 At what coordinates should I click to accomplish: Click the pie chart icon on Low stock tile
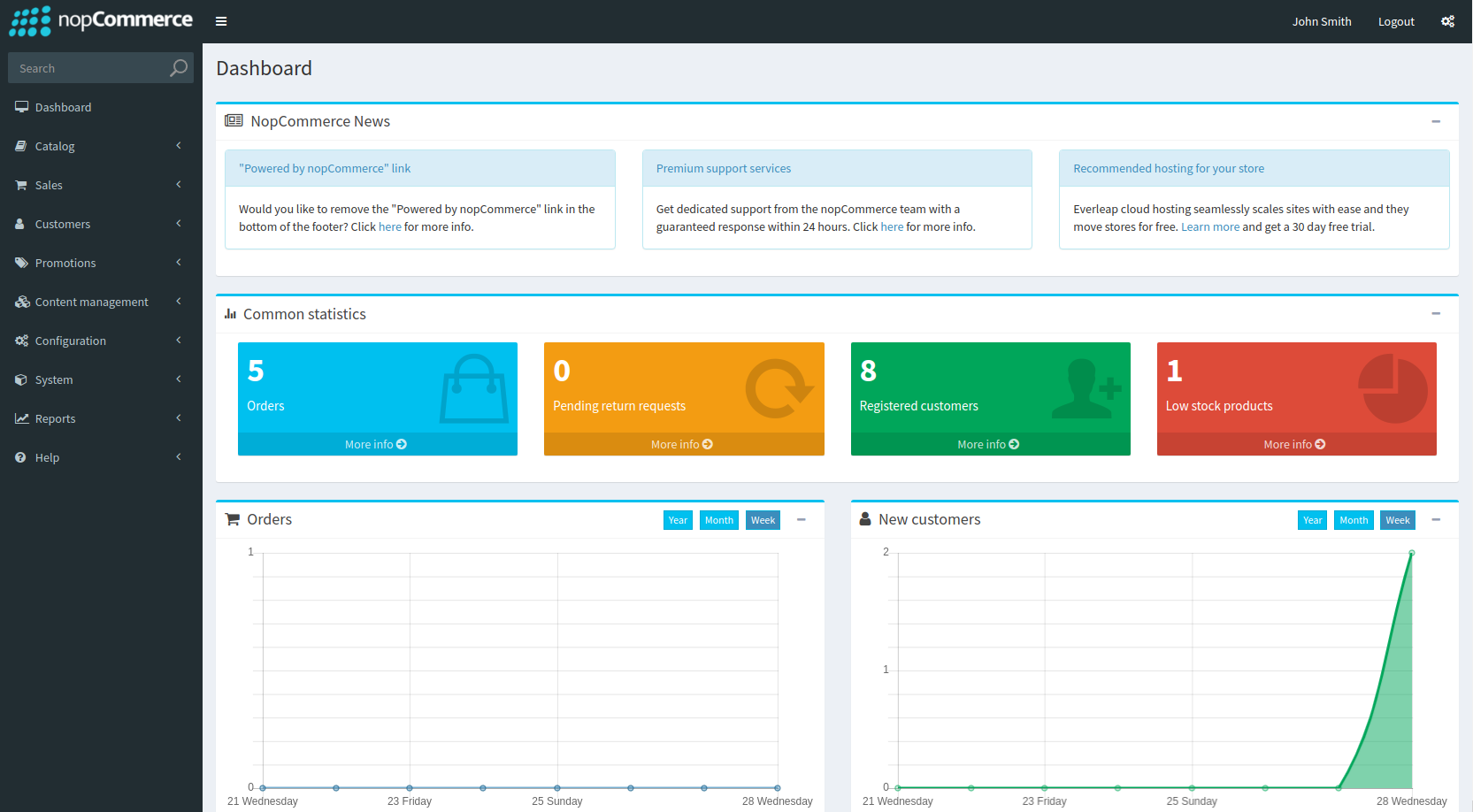[1392, 388]
